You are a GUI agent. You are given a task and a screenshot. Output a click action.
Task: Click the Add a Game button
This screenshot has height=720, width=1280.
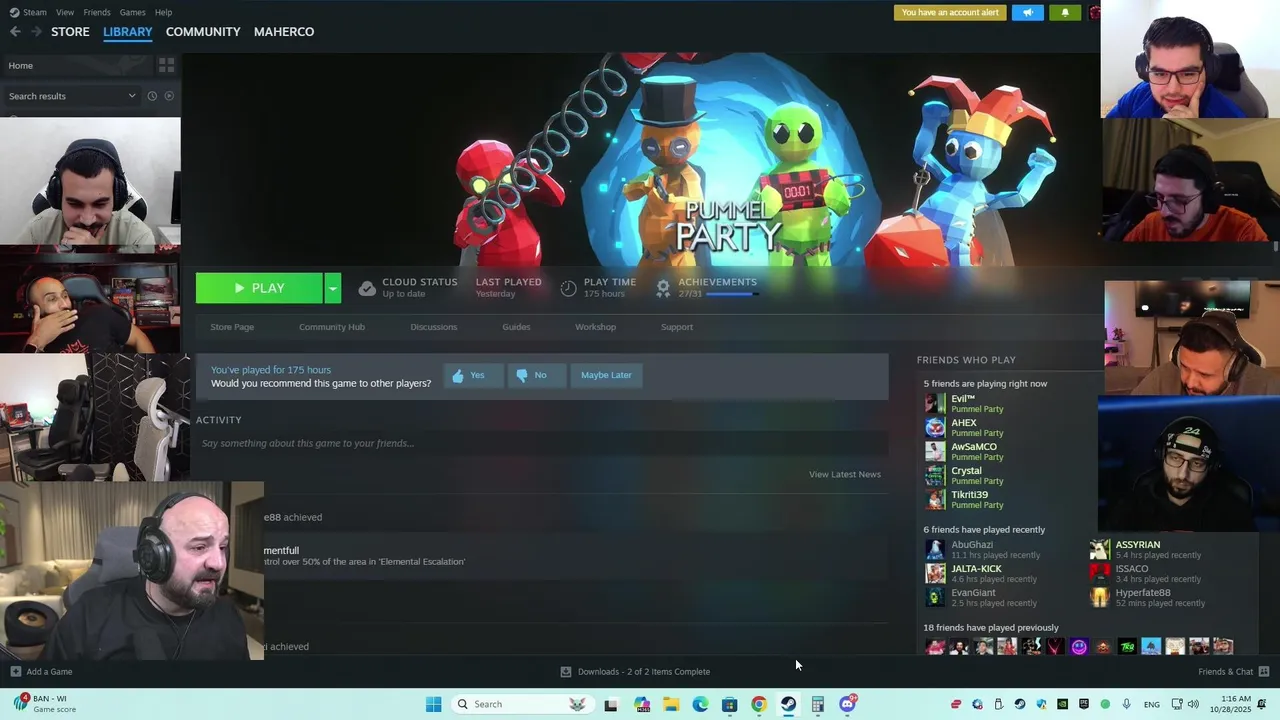click(41, 672)
